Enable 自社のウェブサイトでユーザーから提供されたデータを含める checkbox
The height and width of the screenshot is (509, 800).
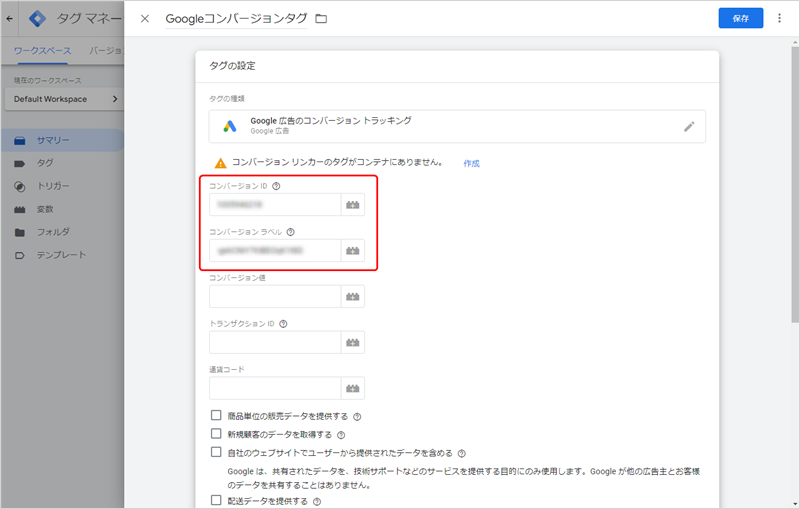coord(216,452)
